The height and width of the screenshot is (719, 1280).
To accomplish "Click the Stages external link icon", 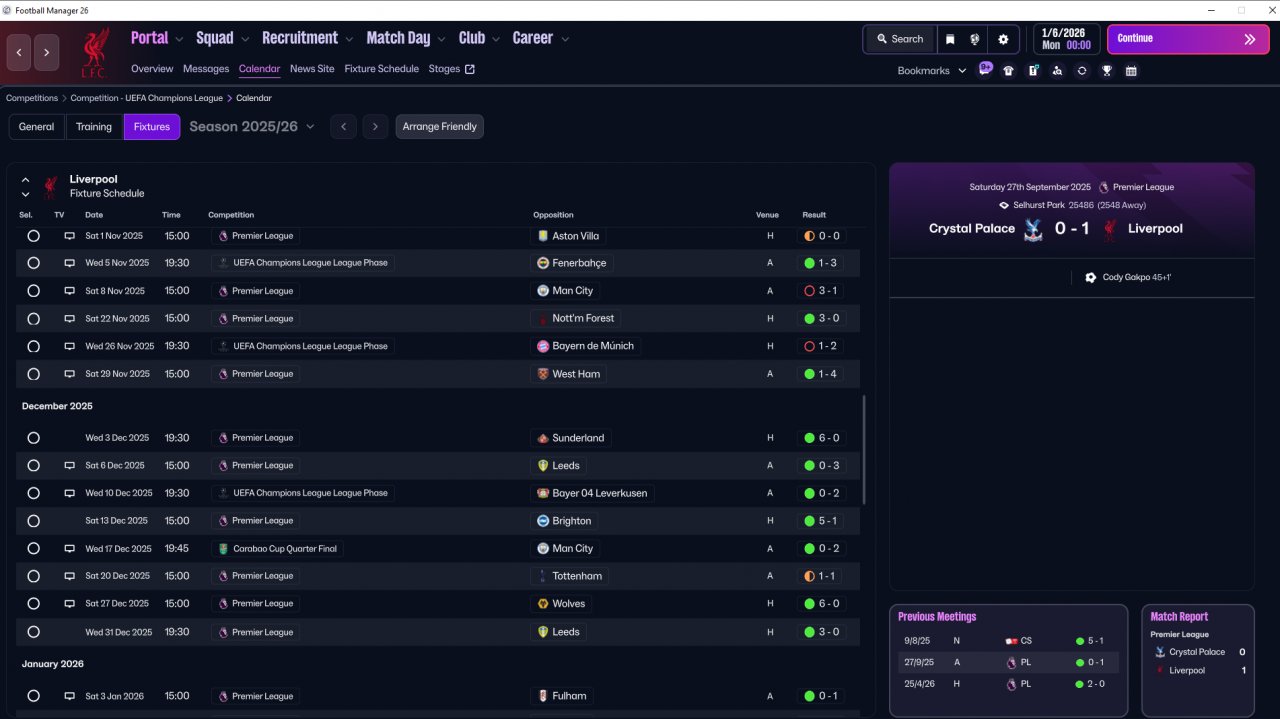I will point(470,69).
